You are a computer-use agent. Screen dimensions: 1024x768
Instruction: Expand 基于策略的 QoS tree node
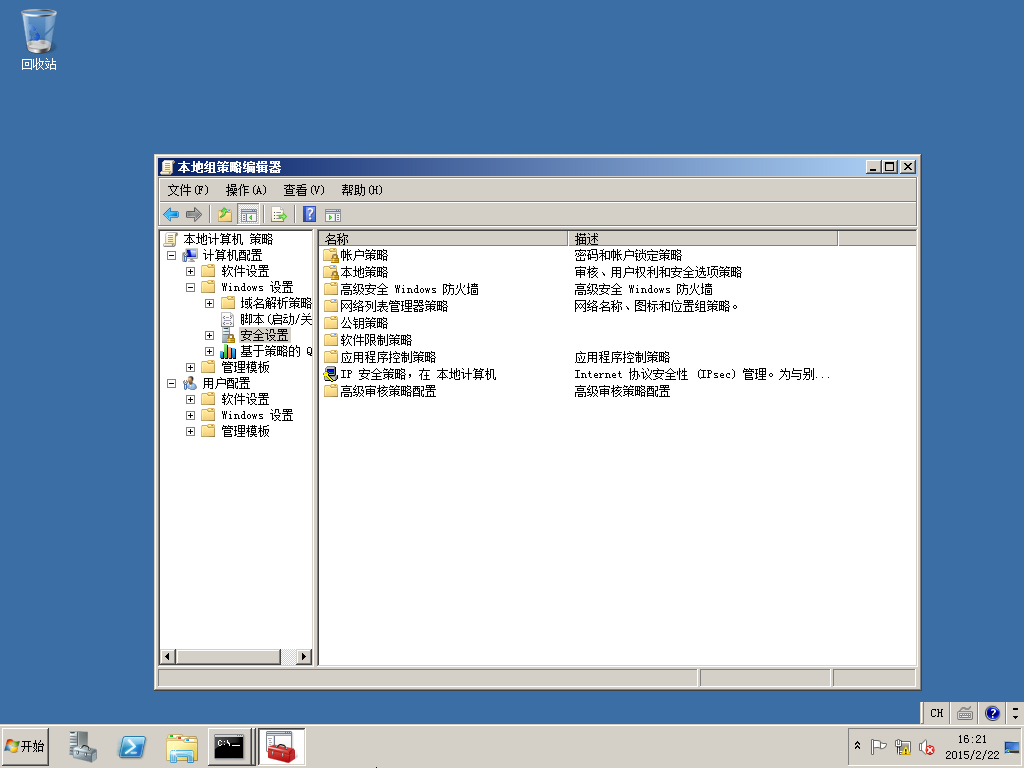pyautogui.click(x=209, y=351)
